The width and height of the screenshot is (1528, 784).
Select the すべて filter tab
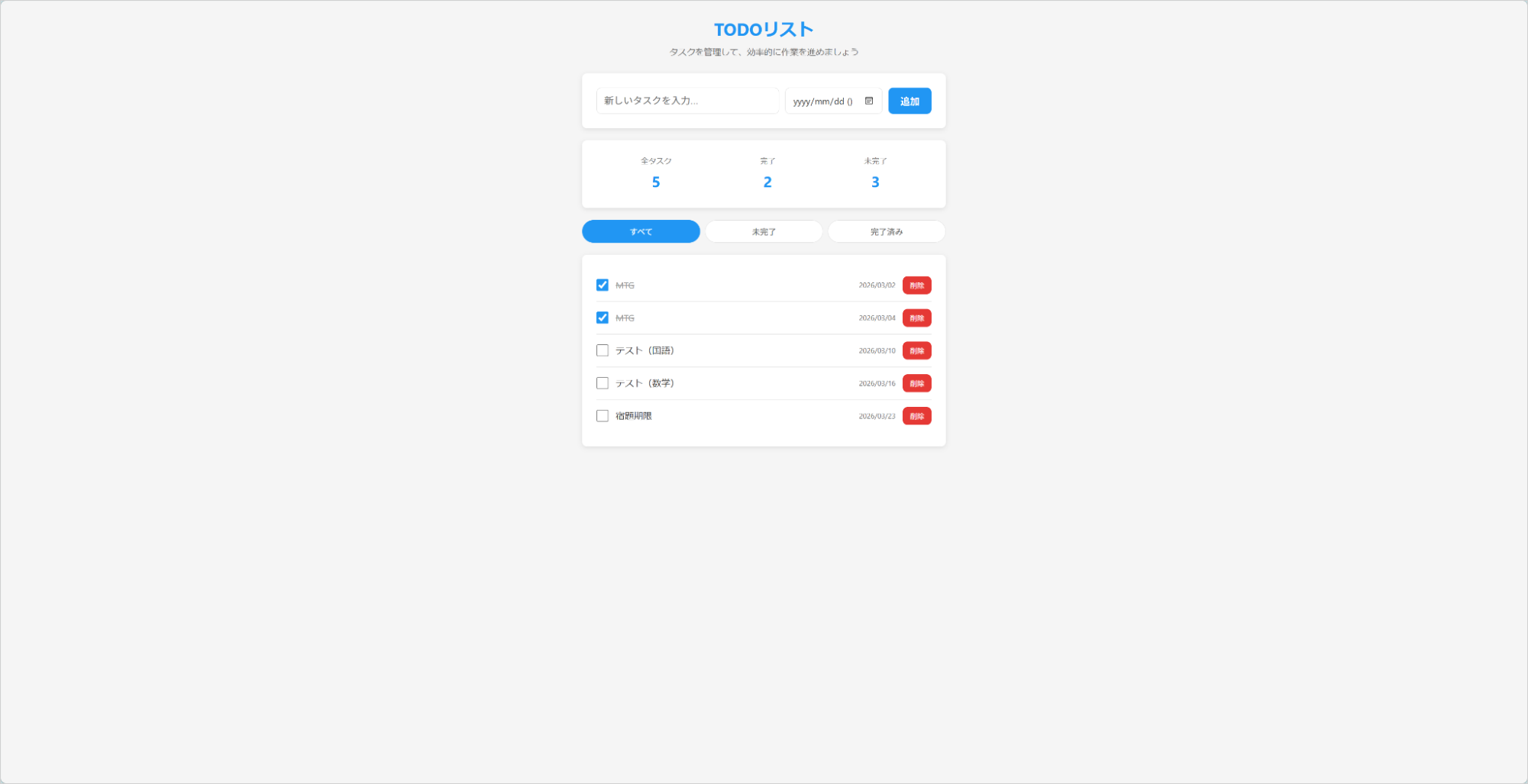click(x=641, y=231)
